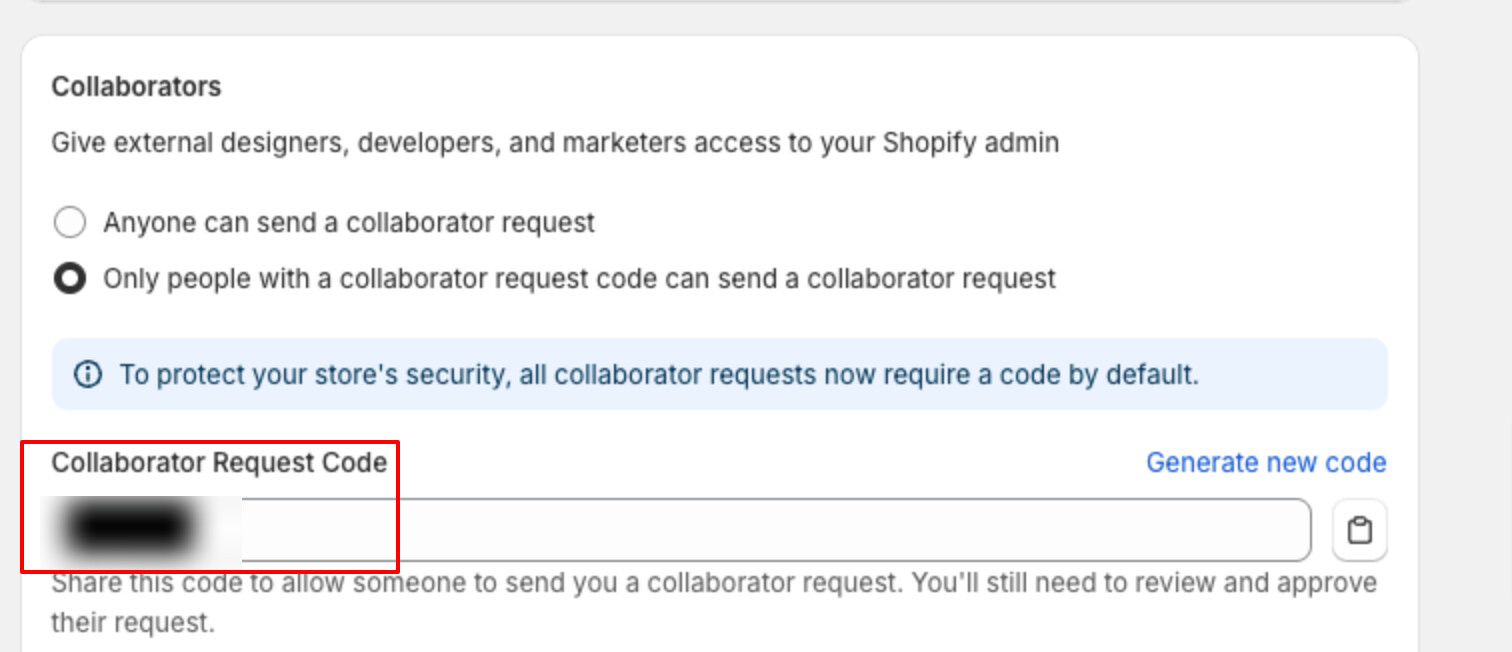Click the 'Anyone can send a collaborator request' label text

349,222
